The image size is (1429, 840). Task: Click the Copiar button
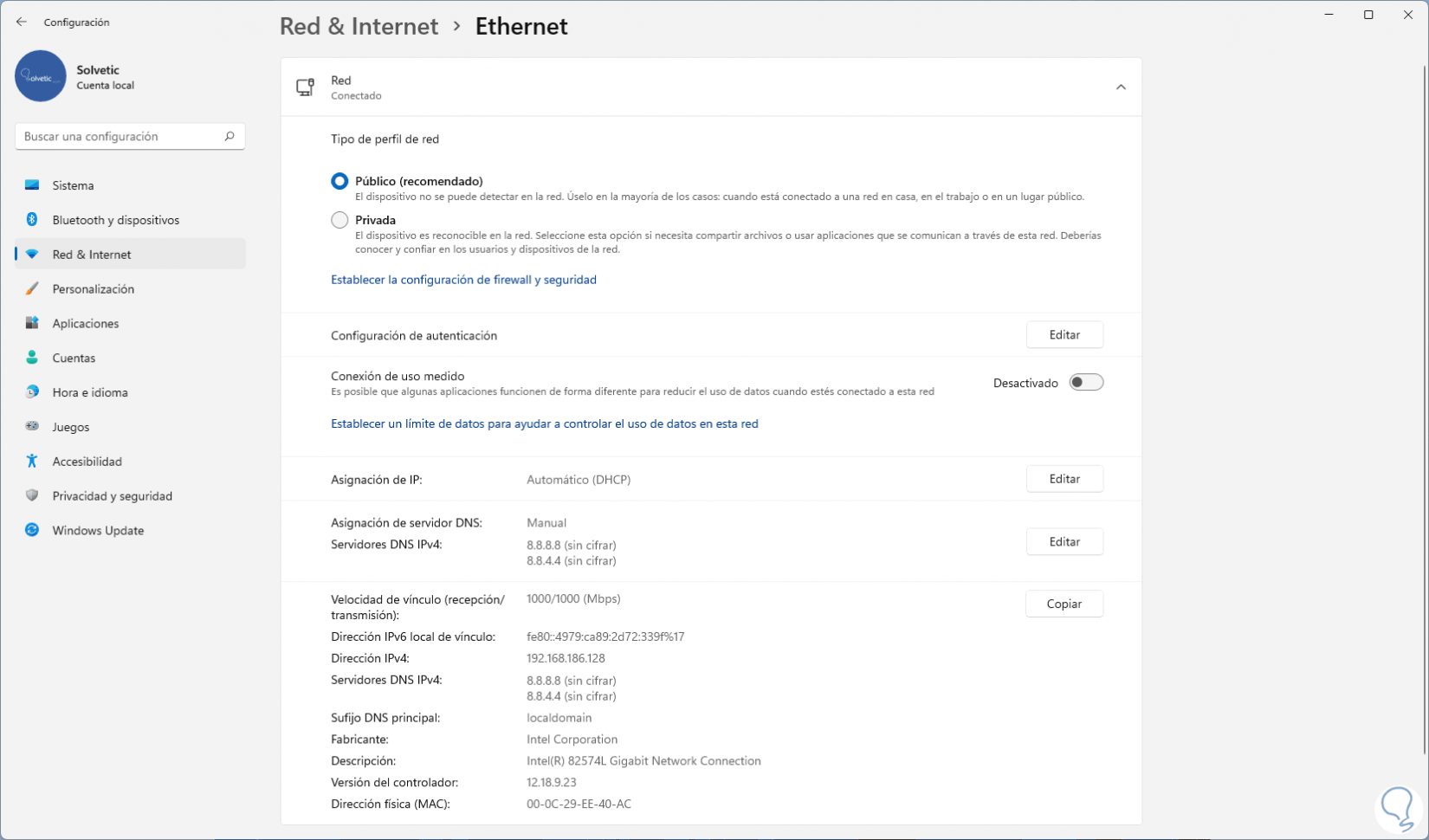[x=1064, y=604]
